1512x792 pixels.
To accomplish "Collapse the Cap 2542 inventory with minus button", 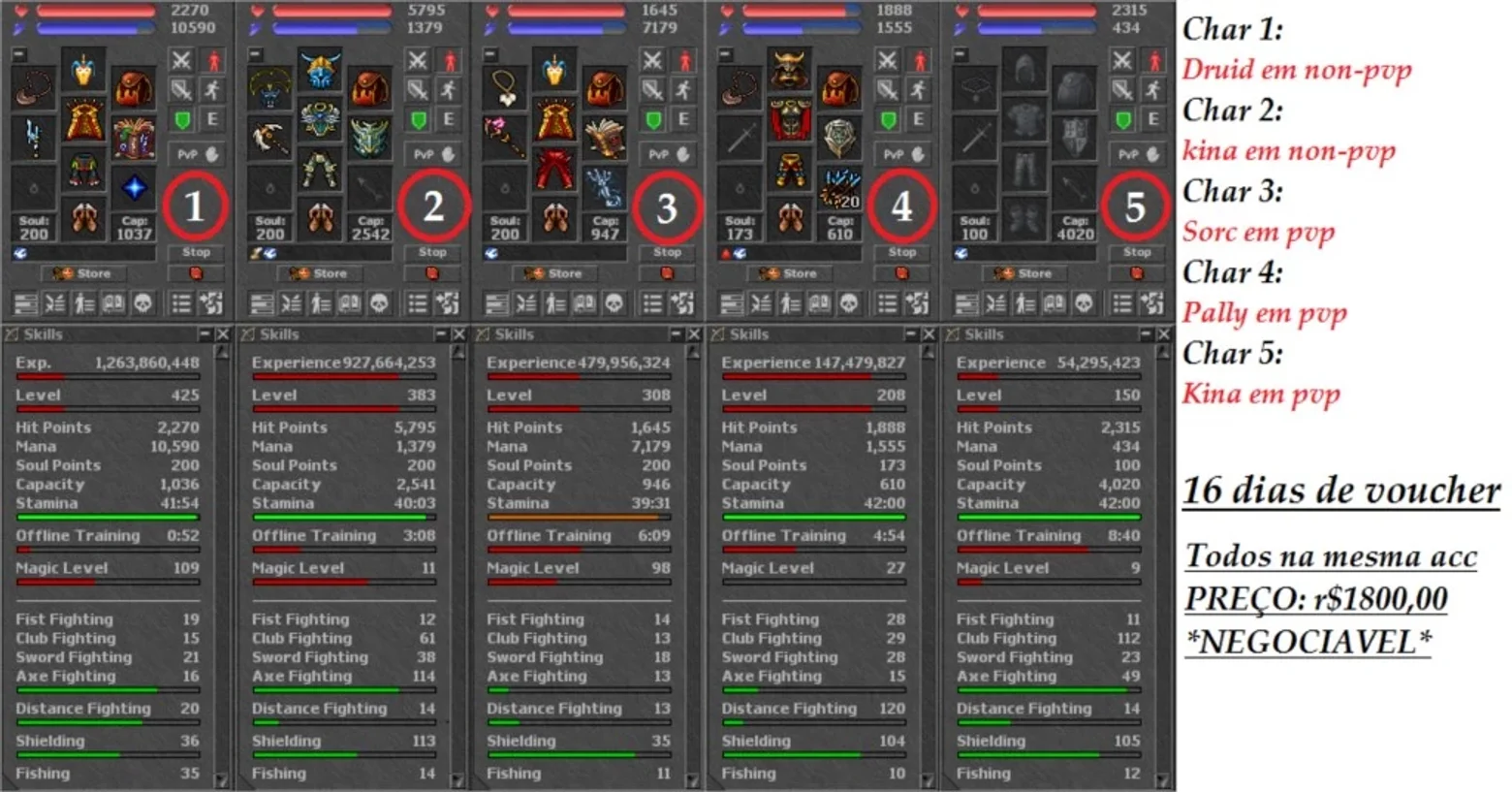I will [x=255, y=55].
